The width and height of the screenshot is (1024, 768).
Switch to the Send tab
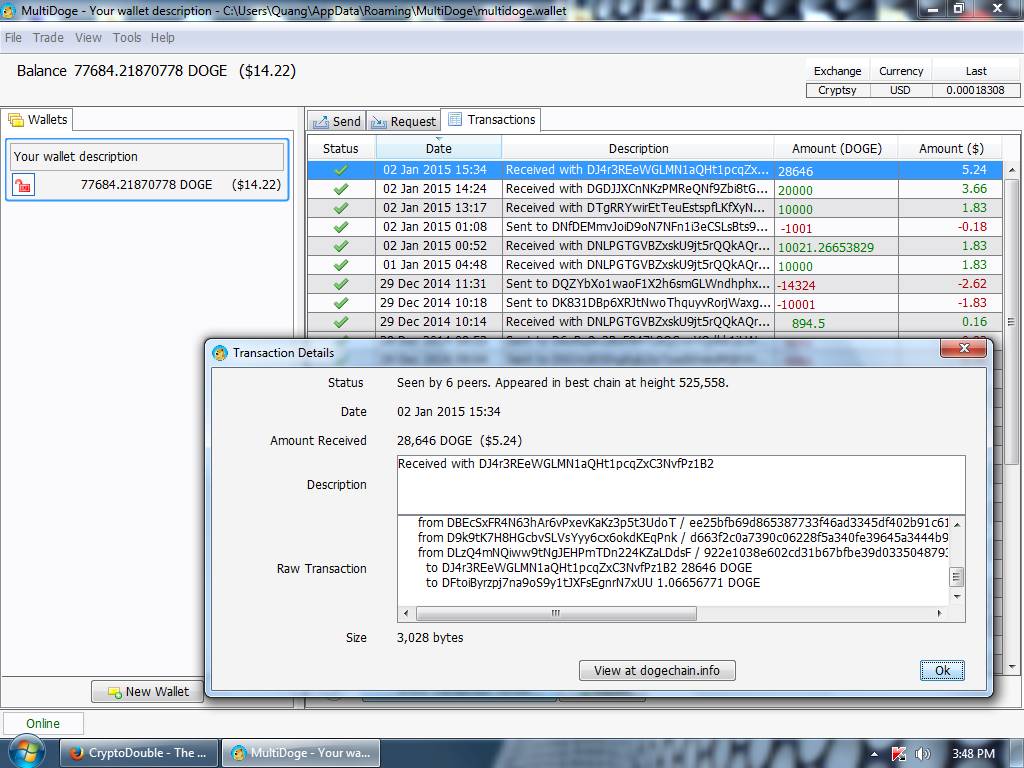click(337, 121)
